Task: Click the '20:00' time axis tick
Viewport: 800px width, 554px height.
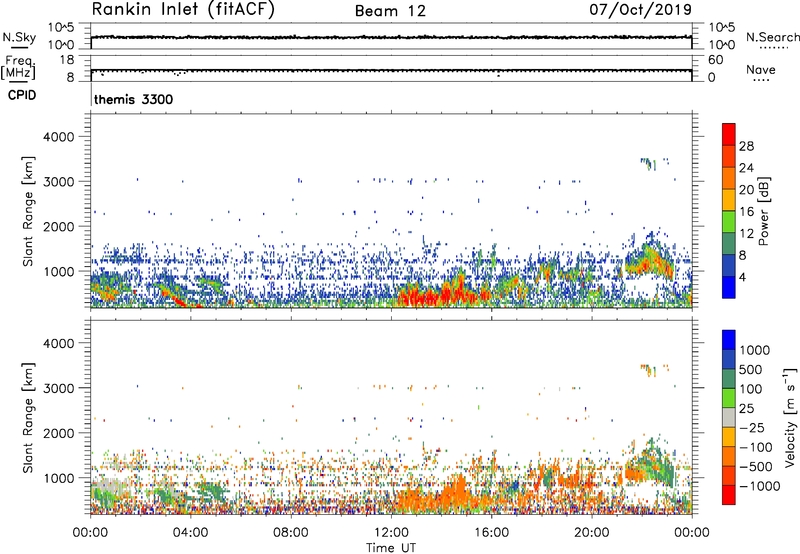Action: tap(592, 533)
